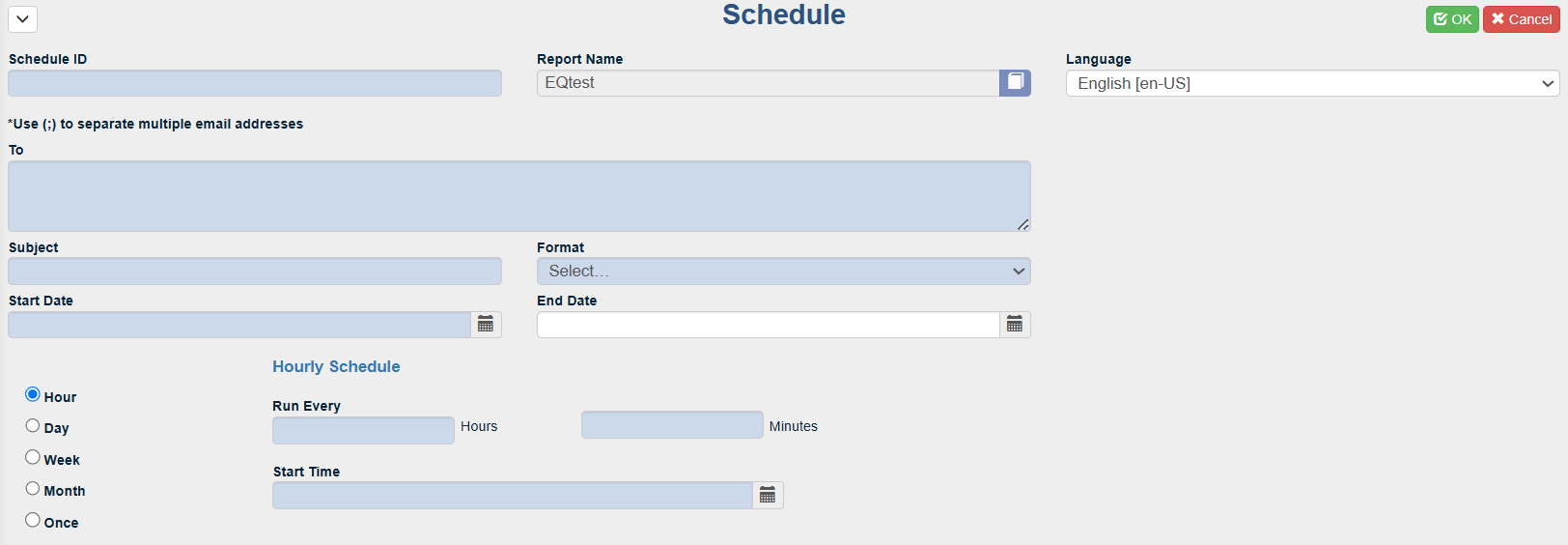
Task: Click the red Cancel button
Action: coord(1522,19)
